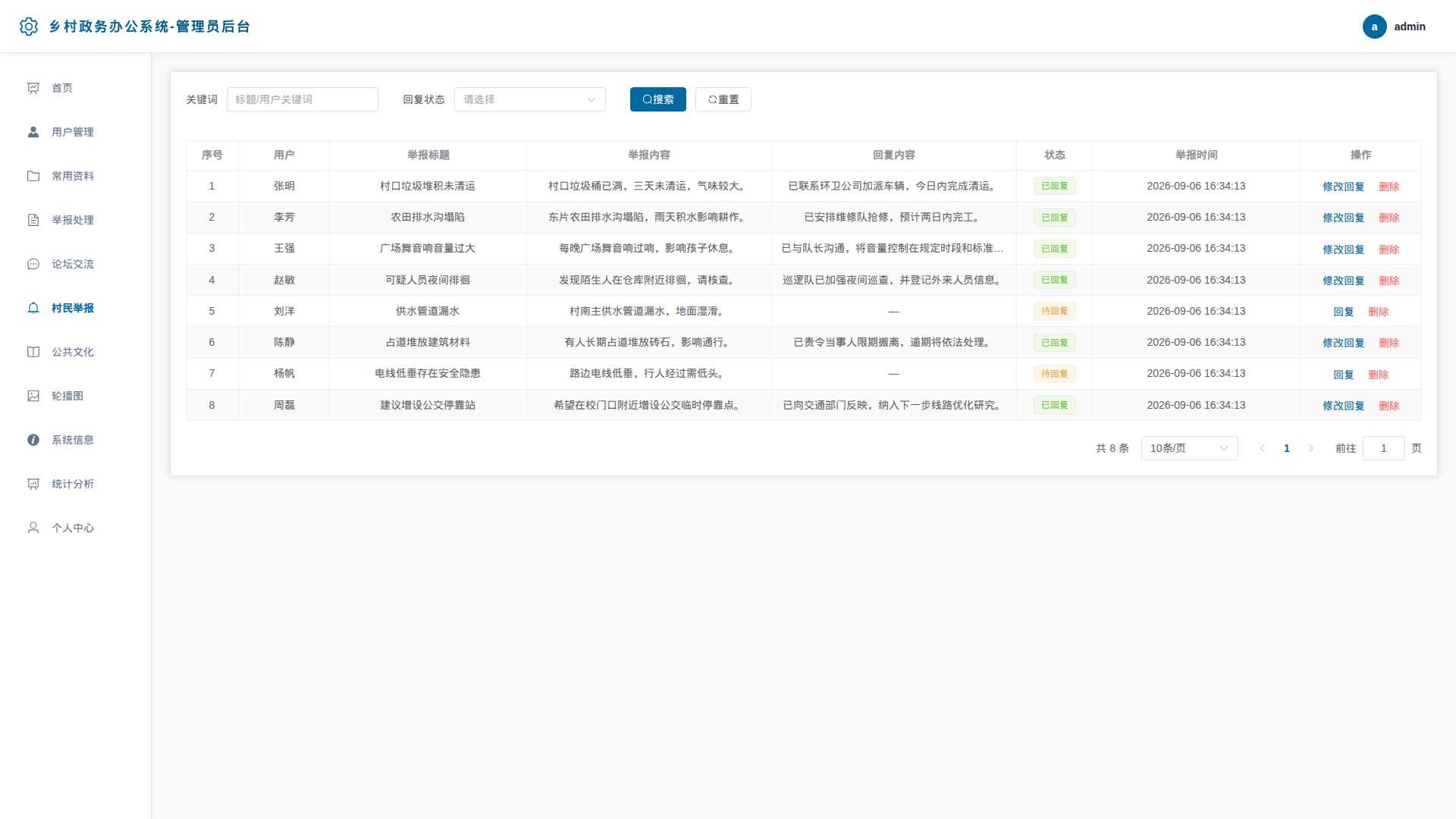Click 回复 for 刘洋's report
This screenshot has width=1456, height=819.
(1343, 312)
